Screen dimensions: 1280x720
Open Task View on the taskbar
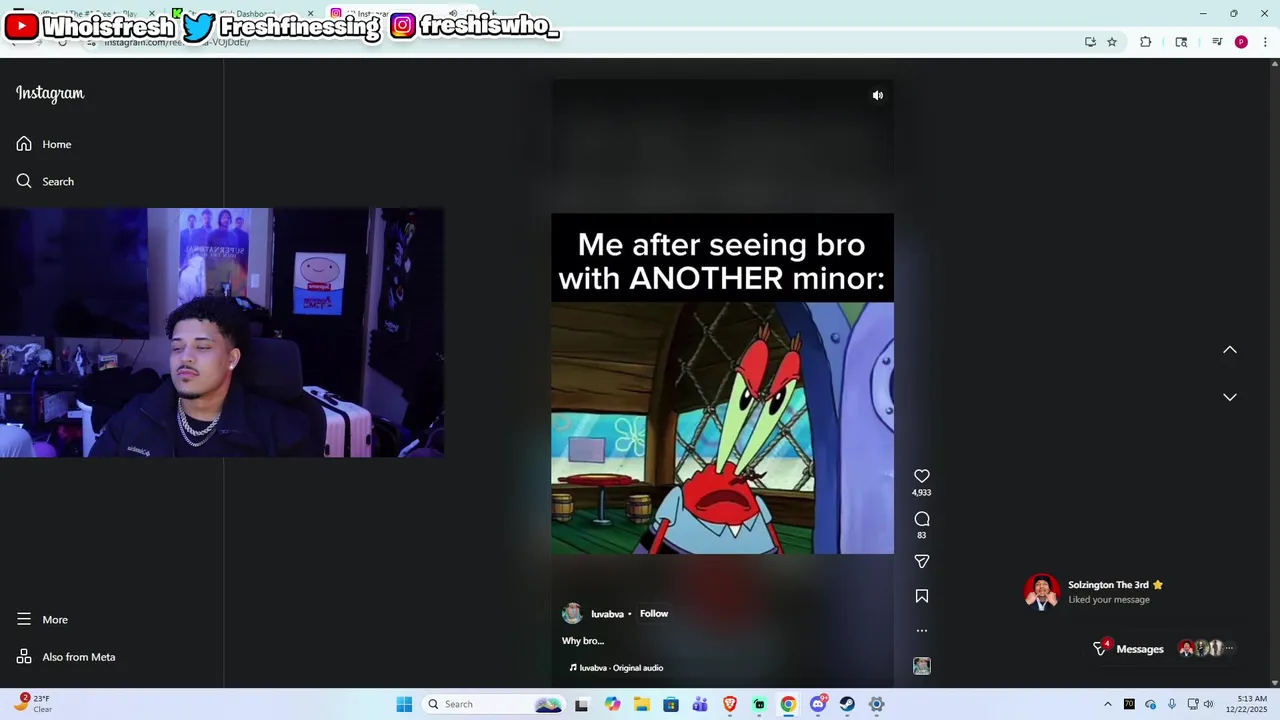[x=581, y=704]
